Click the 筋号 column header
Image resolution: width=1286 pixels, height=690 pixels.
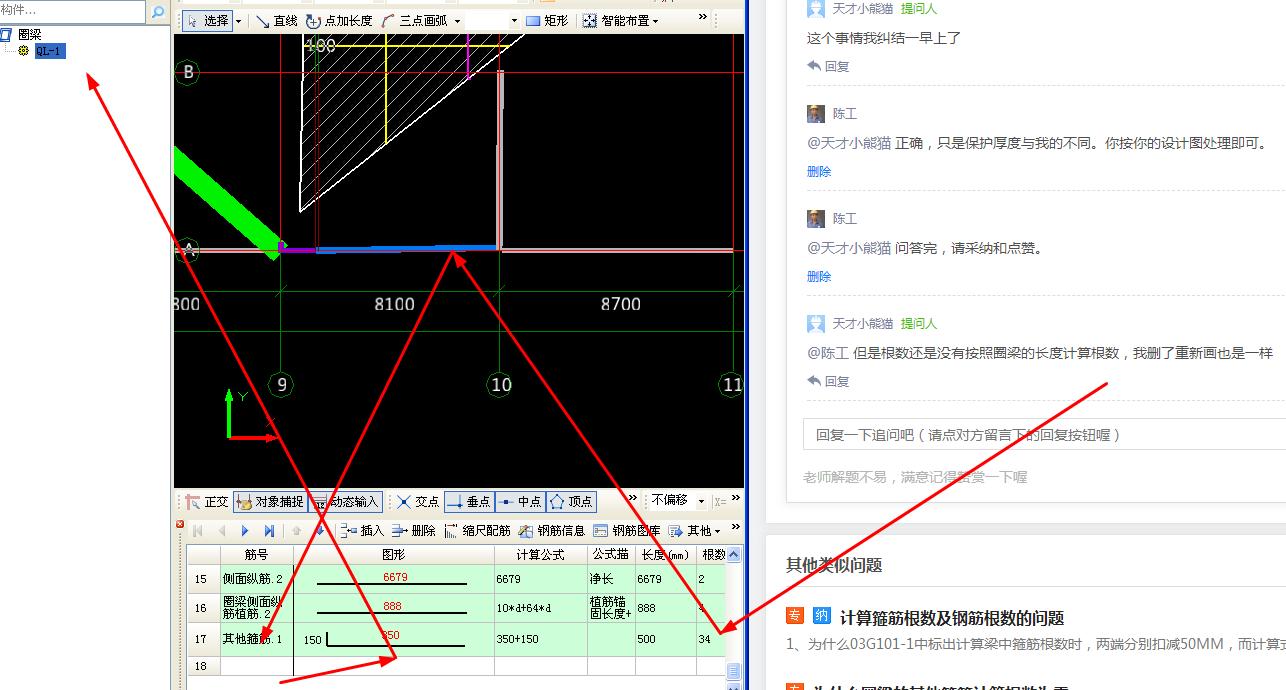click(257, 554)
